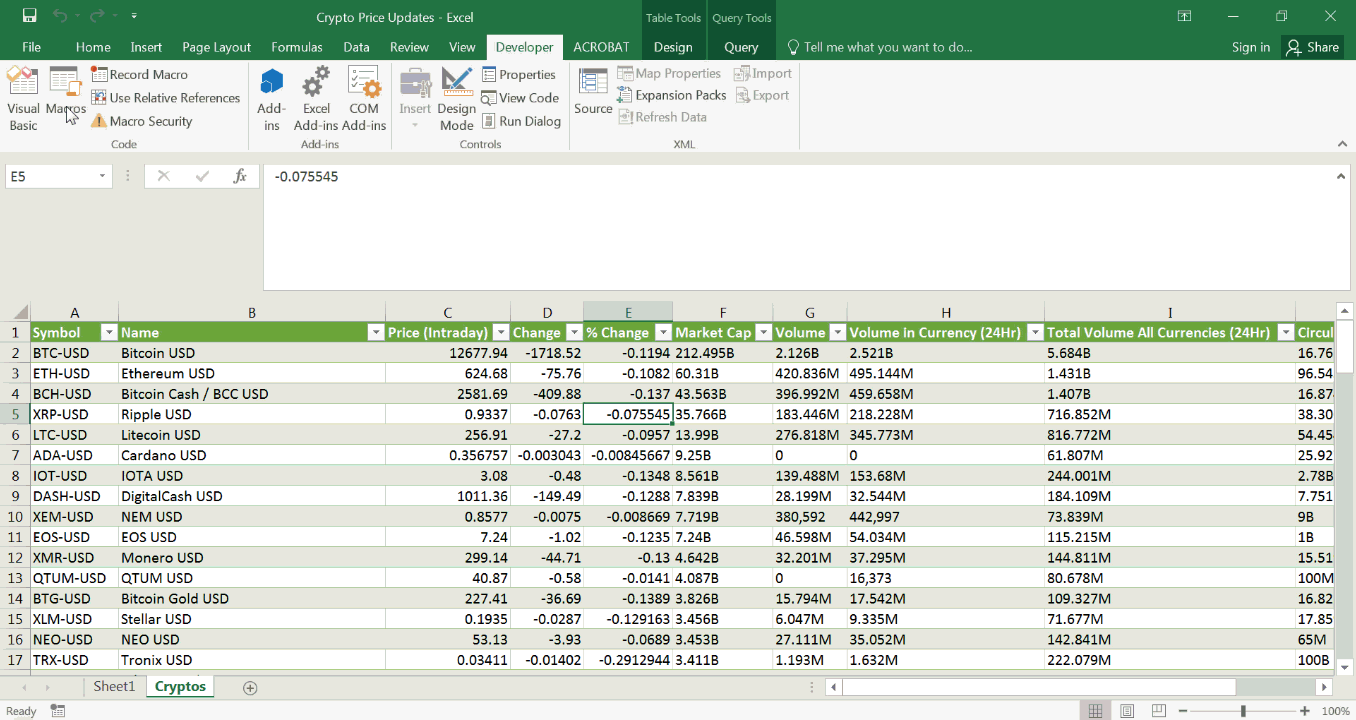Screen dimensions: 1356x720
Task: Open the Visual Basic editor
Action: click(x=23, y=99)
